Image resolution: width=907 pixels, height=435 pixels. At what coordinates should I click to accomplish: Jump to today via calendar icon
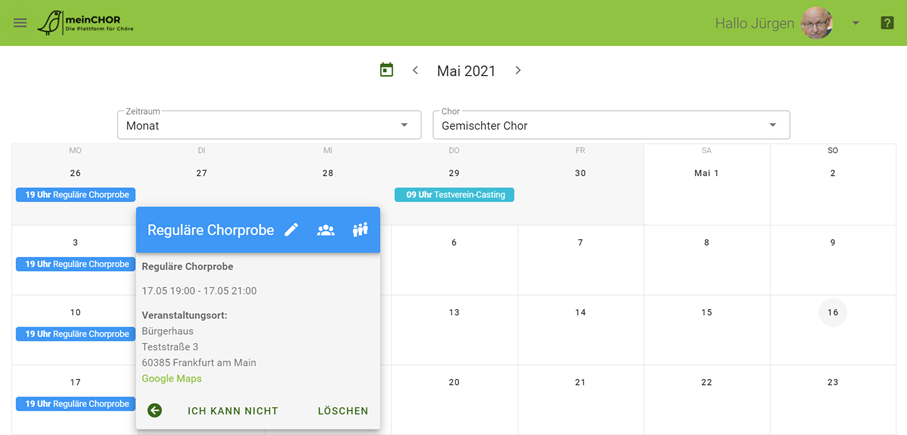[x=386, y=70]
